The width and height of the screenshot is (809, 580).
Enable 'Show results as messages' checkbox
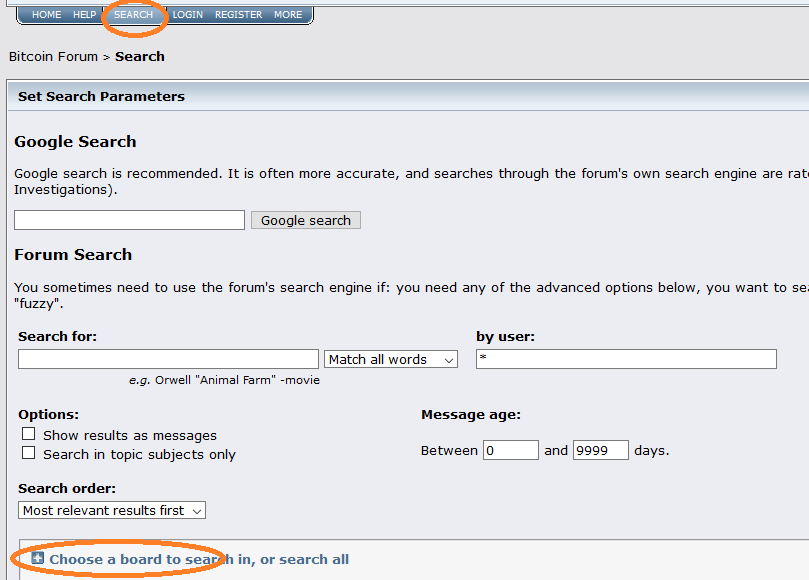click(28, 433)
